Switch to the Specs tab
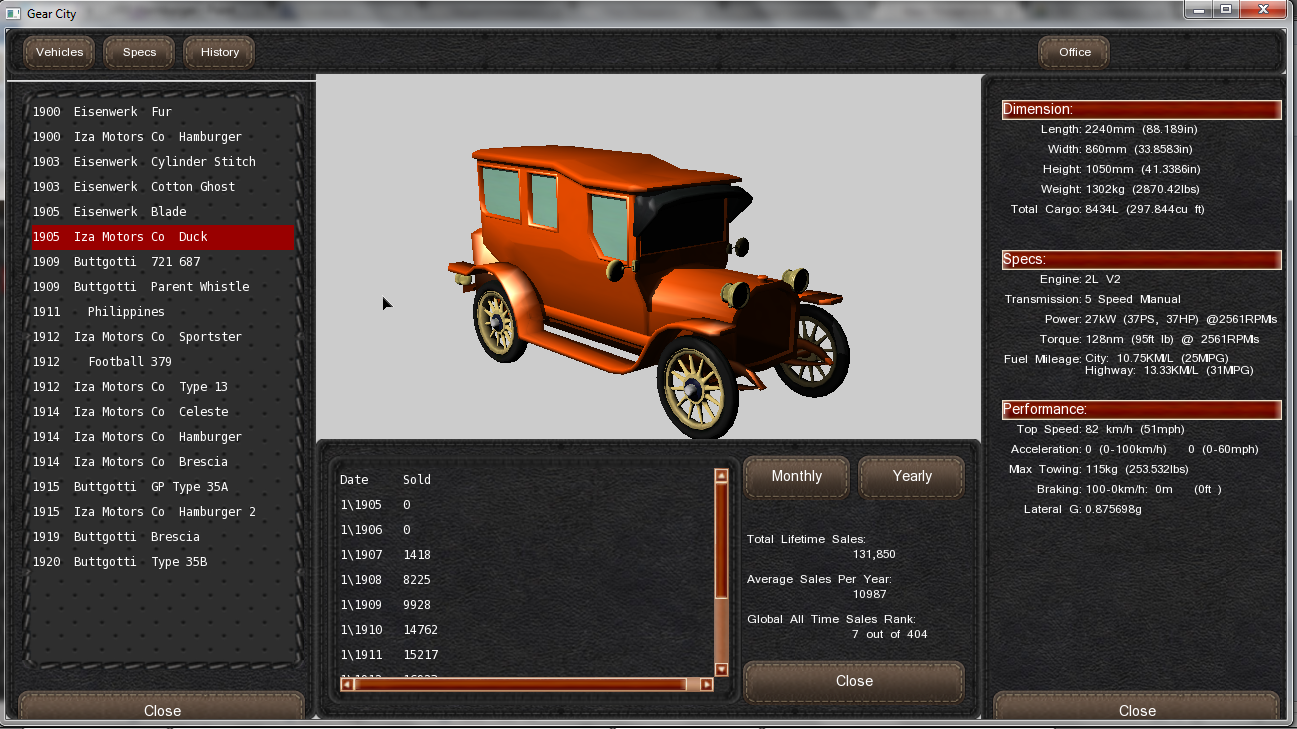1297x729 pixels. coord(139,52)
